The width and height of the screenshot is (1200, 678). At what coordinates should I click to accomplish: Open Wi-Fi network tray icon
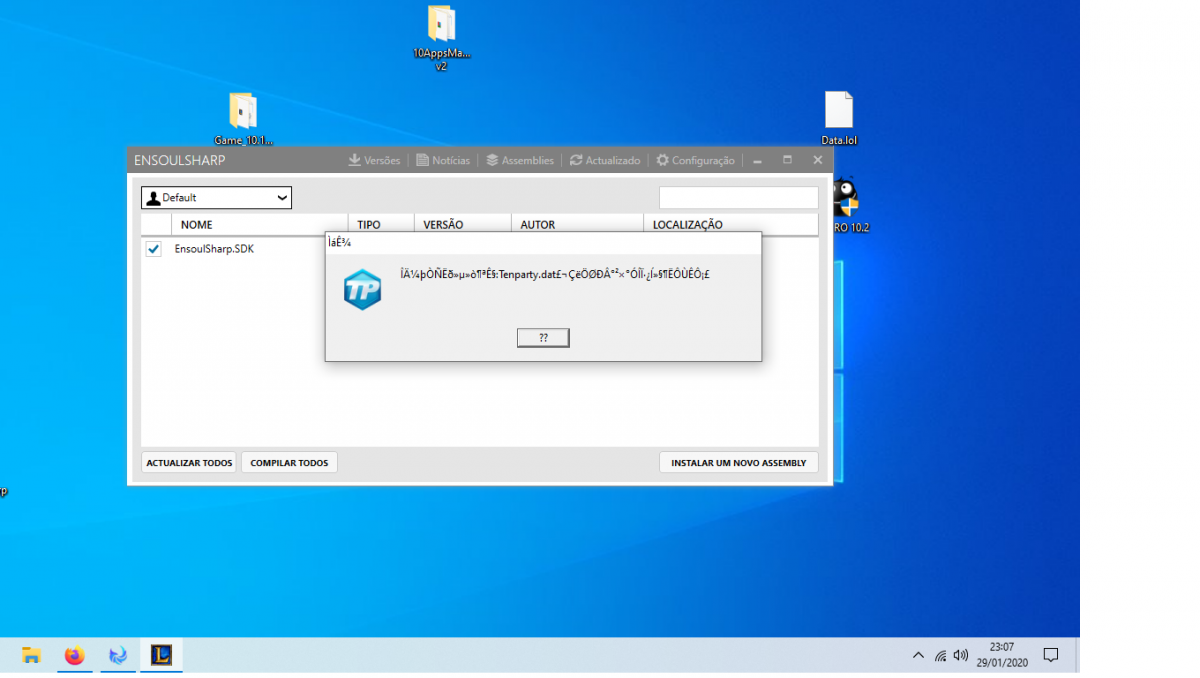[x=940, y=656]
